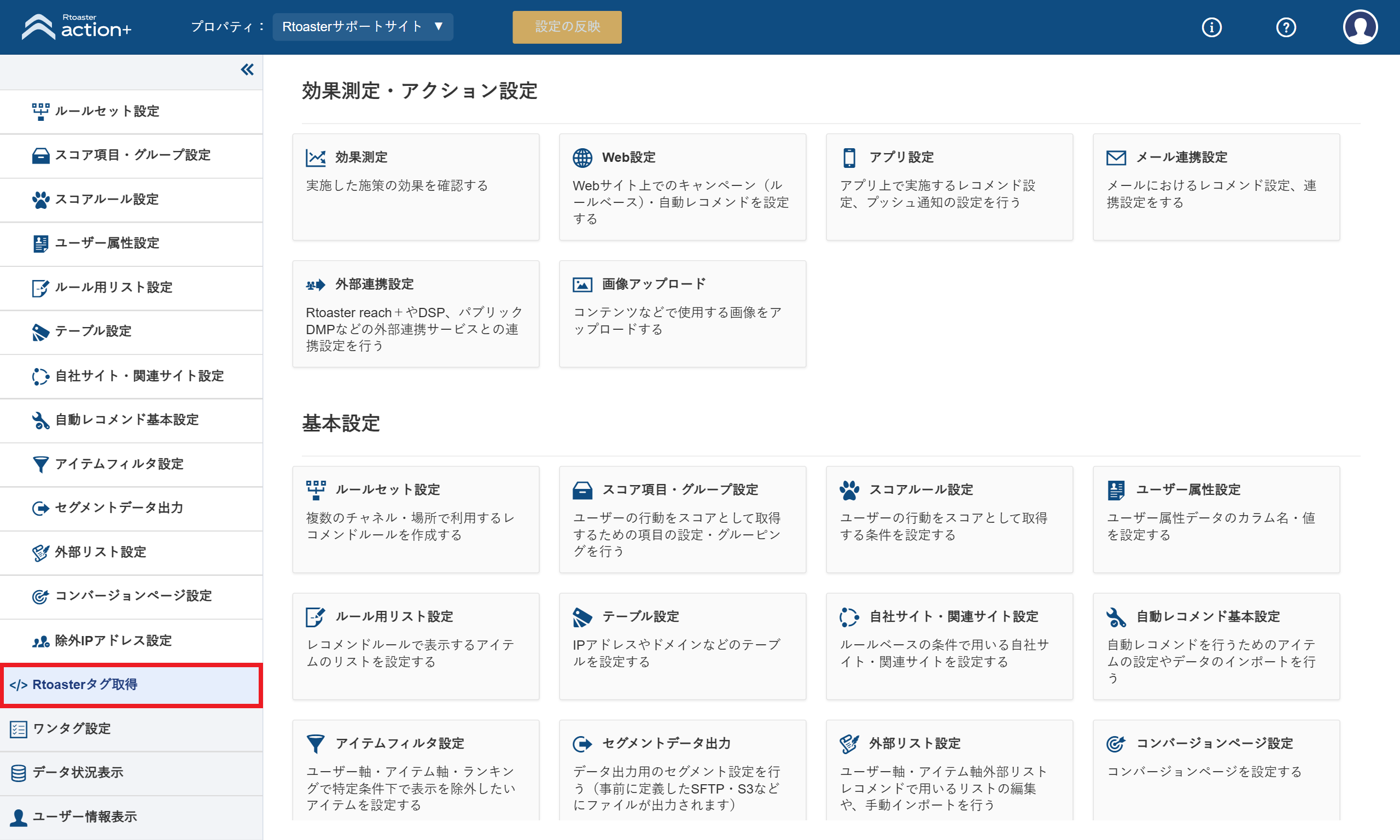Open the property dropdown Rtoasterサポートサイト

(x=363, y=27)
